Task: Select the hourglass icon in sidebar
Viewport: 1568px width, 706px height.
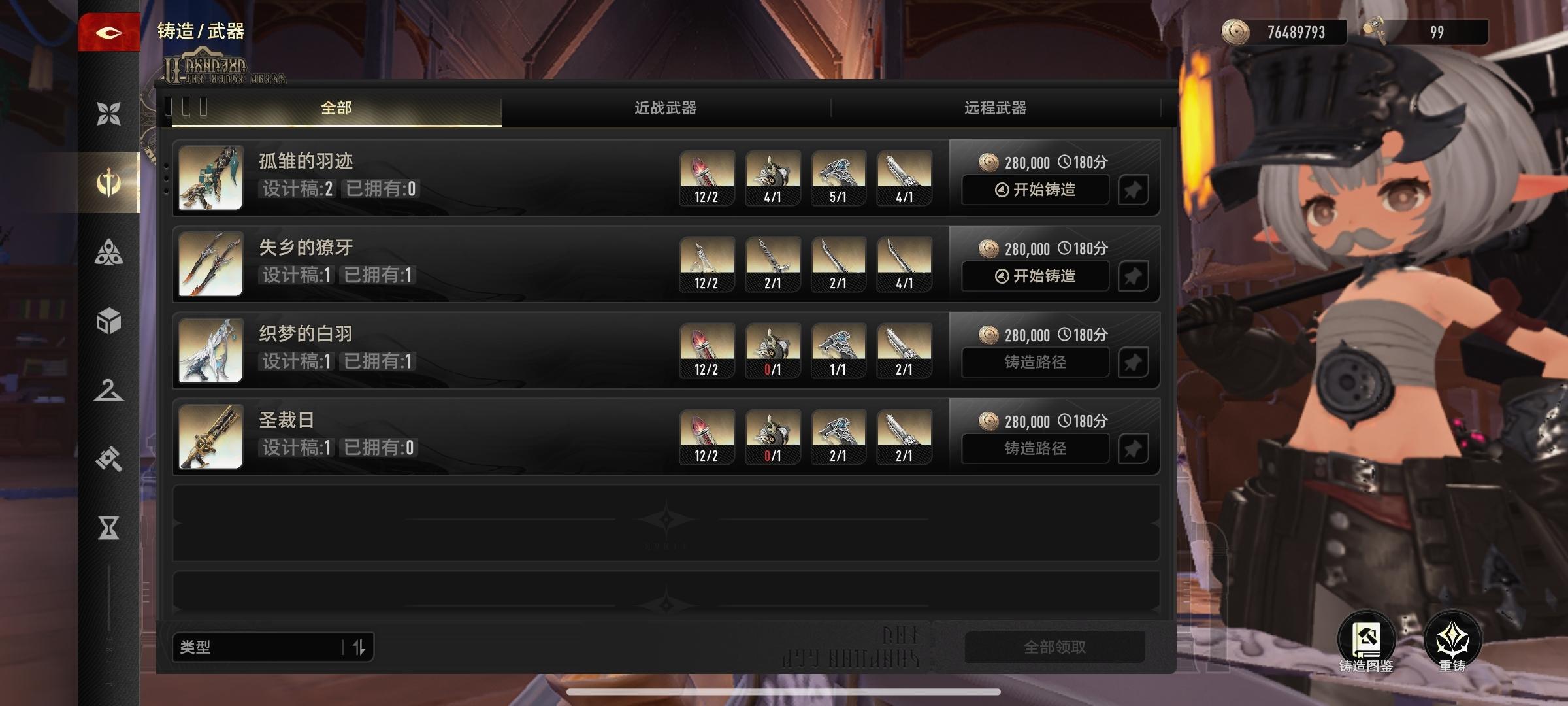Action: coord(108,527)
